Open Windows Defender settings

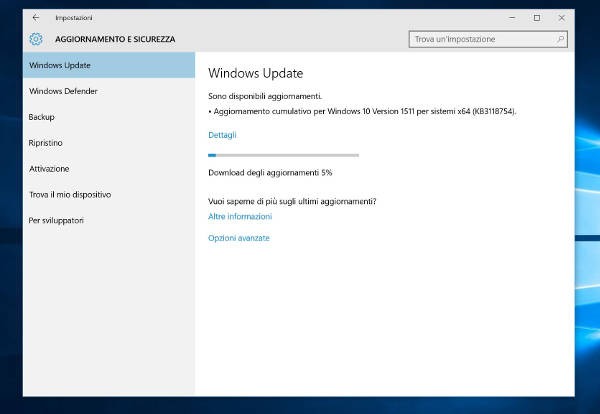pyautogui.click(x=109, y=91)
